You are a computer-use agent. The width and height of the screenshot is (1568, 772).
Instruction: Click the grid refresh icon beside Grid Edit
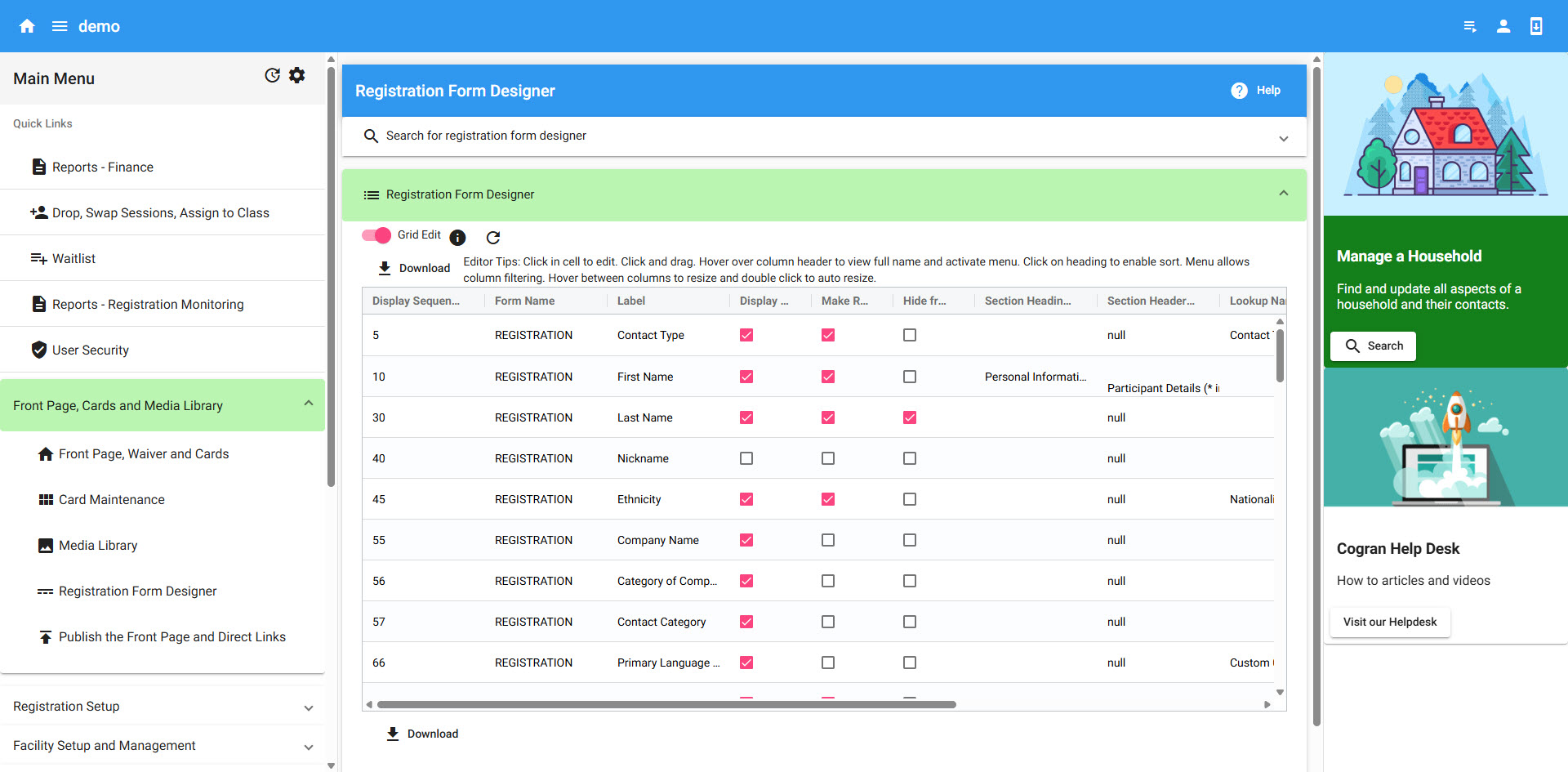point(492,237)
